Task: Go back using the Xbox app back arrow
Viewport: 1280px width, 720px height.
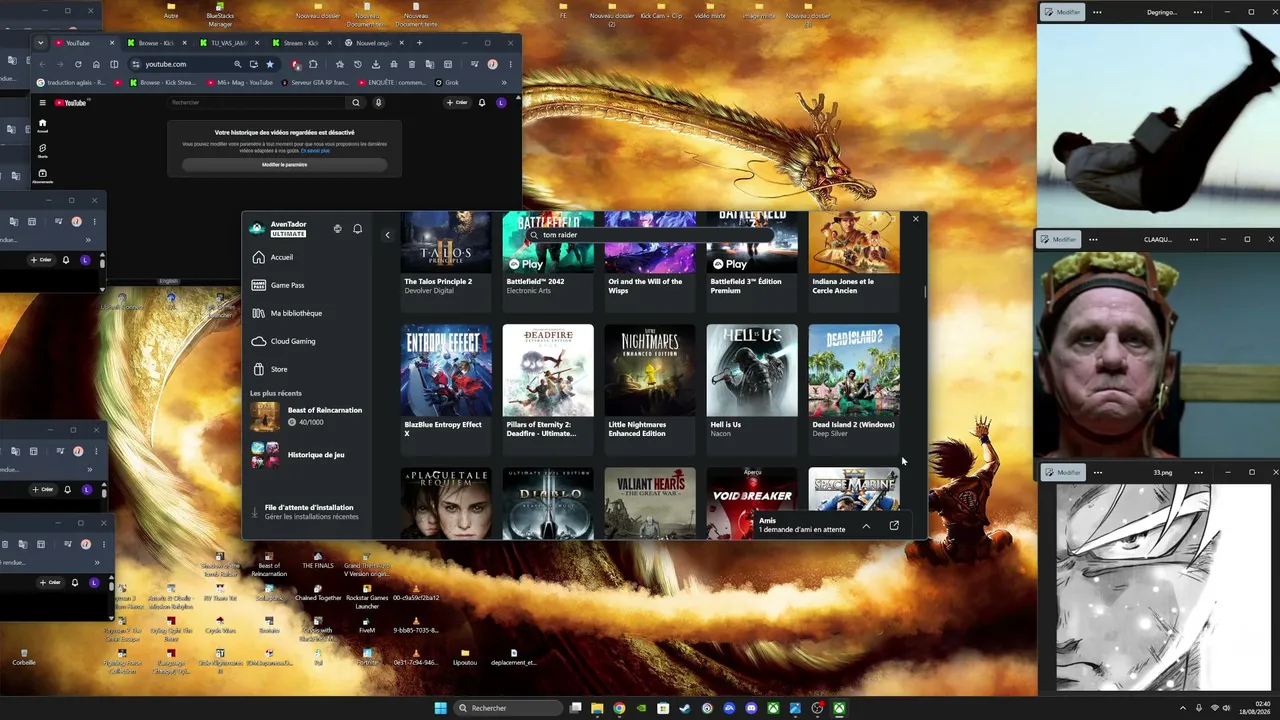Action: click(388, 235)
